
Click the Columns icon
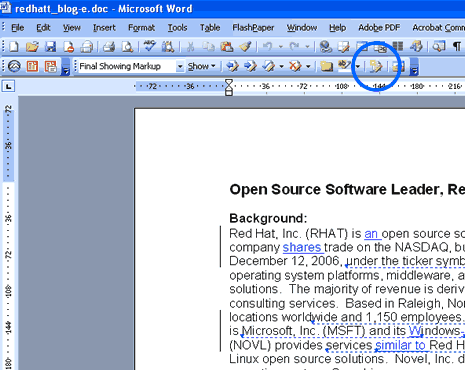[x=397, y=46]
